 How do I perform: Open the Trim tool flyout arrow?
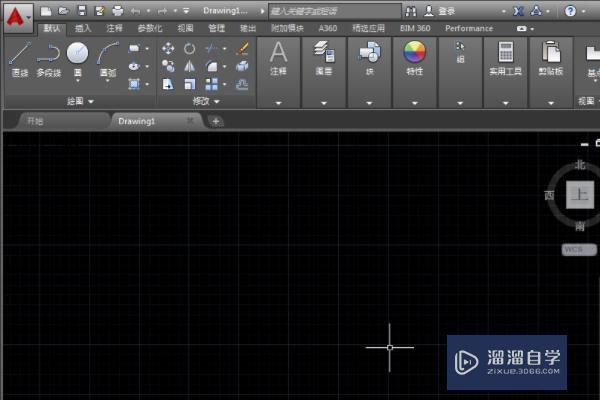pos(225,49)
